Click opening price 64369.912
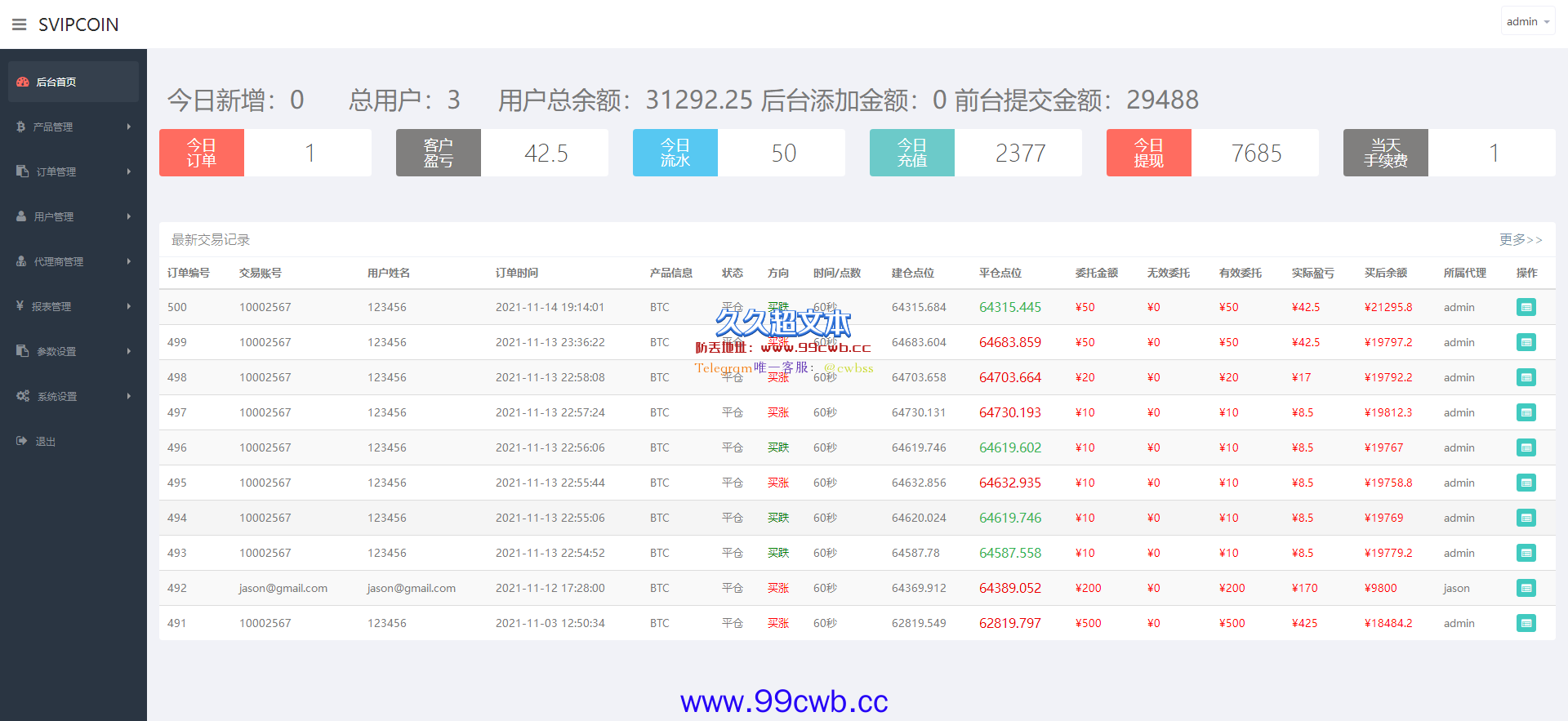The height and width of the screenshot is (721, 1568). (919, 588)
